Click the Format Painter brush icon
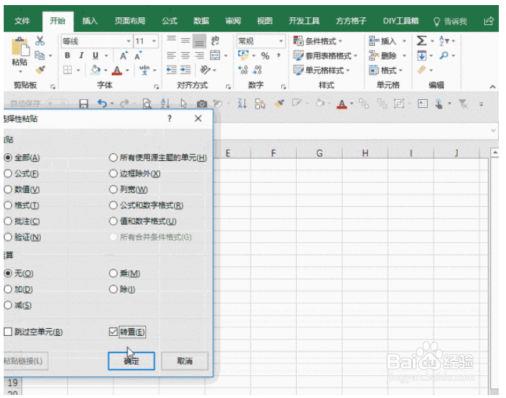Image resolution: width=506 pixels, height=398 pixels. click(x=40, y=70)
